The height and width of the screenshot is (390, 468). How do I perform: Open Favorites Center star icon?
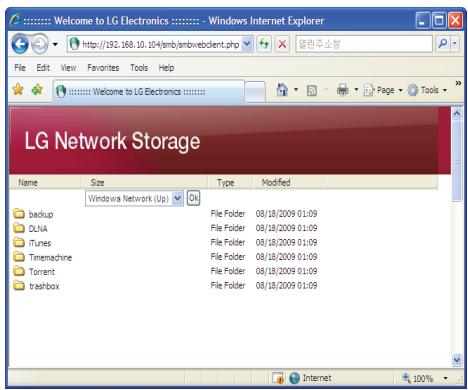tap(18, 89)
